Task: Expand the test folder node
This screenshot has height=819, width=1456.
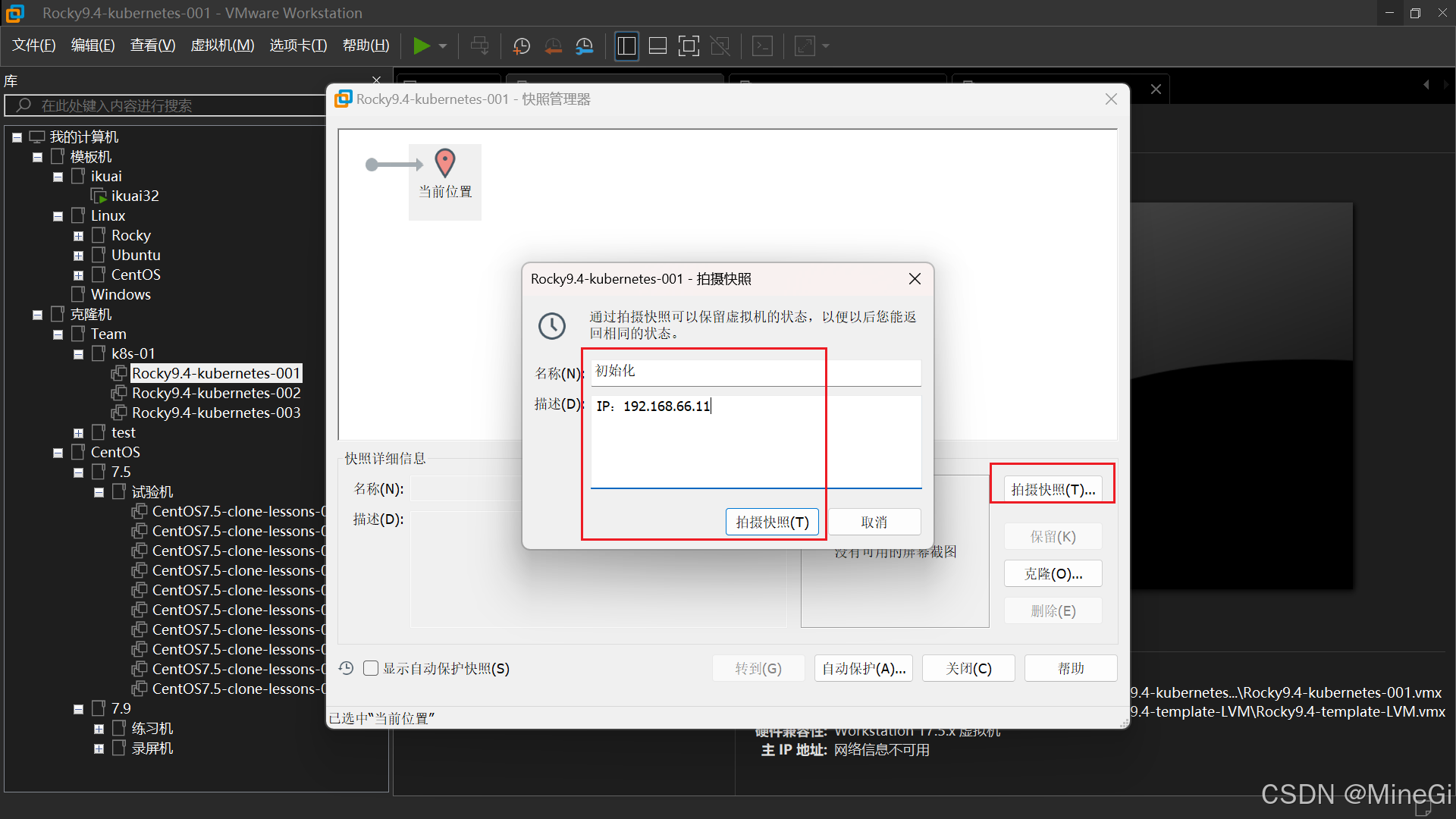Action: [x=78, y=433]
